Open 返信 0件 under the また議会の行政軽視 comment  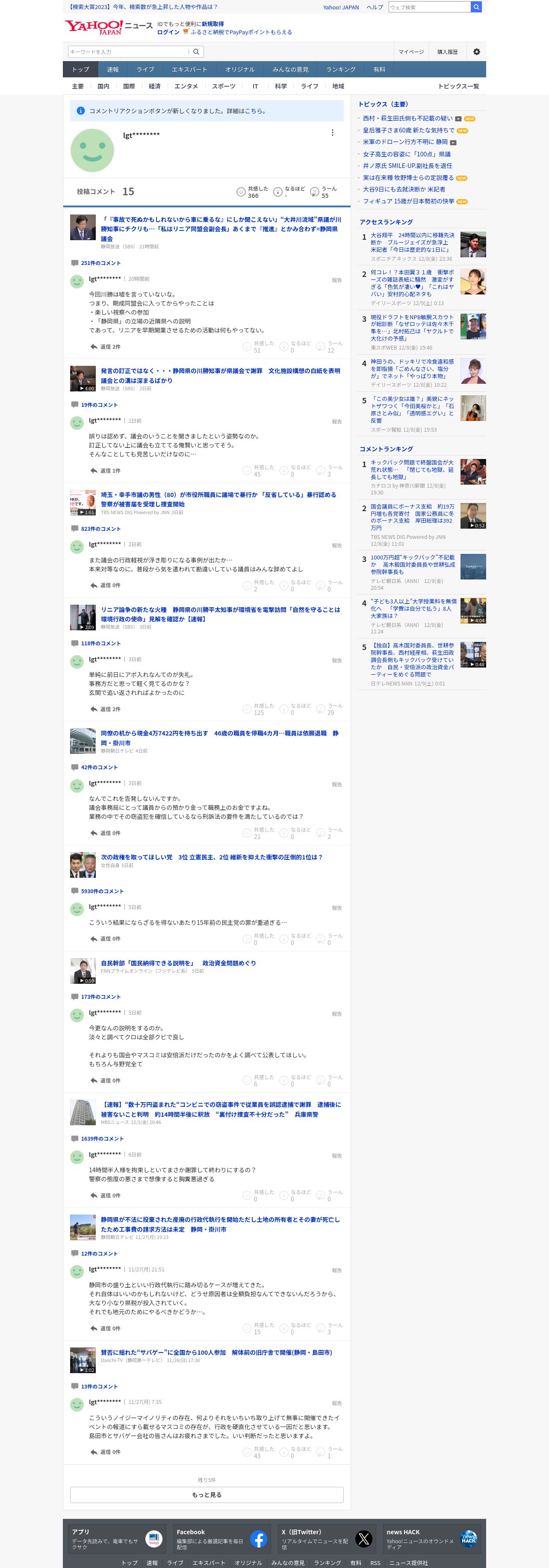[106, 585]
